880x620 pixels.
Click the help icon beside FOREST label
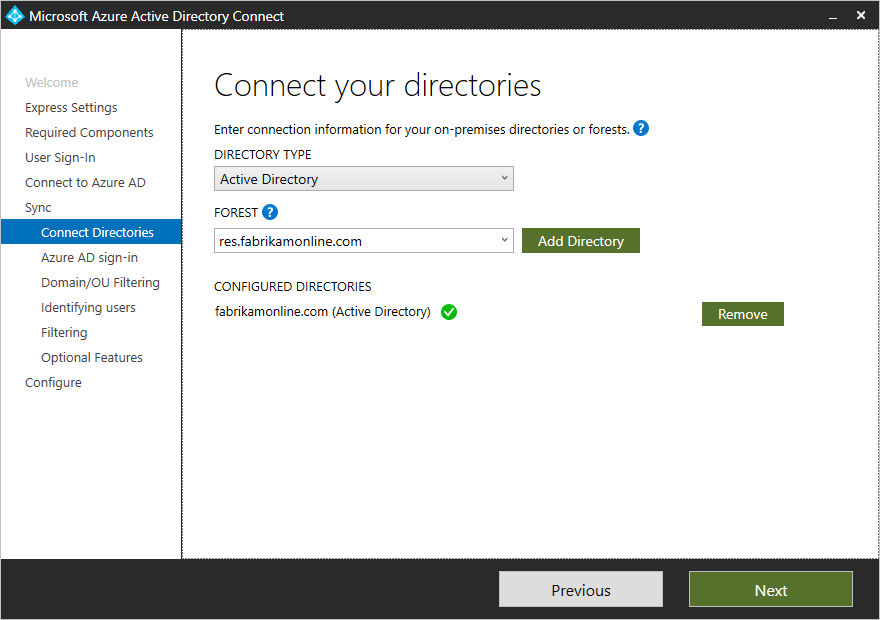270,212
